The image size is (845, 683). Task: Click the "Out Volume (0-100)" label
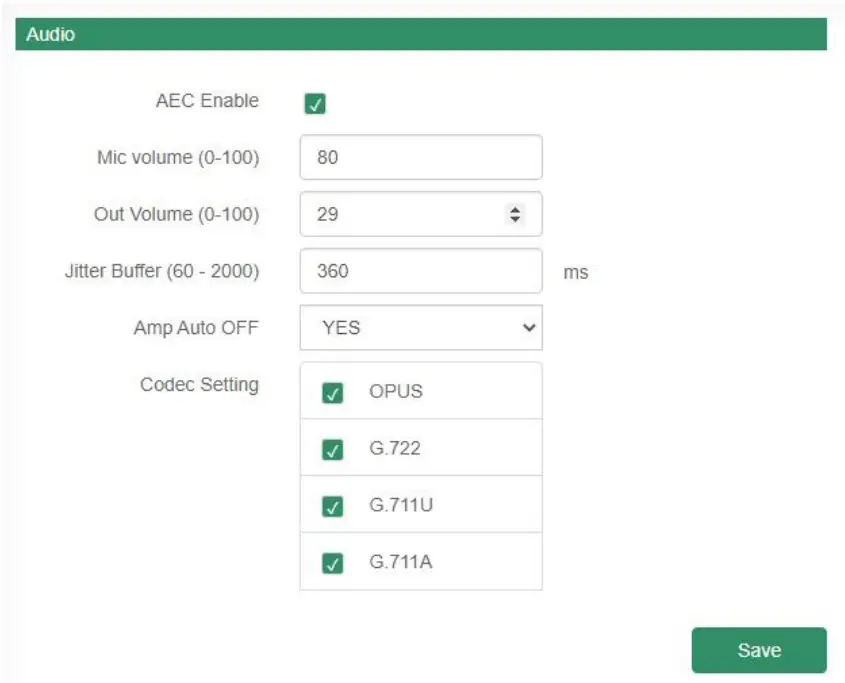tap(176, 214)
